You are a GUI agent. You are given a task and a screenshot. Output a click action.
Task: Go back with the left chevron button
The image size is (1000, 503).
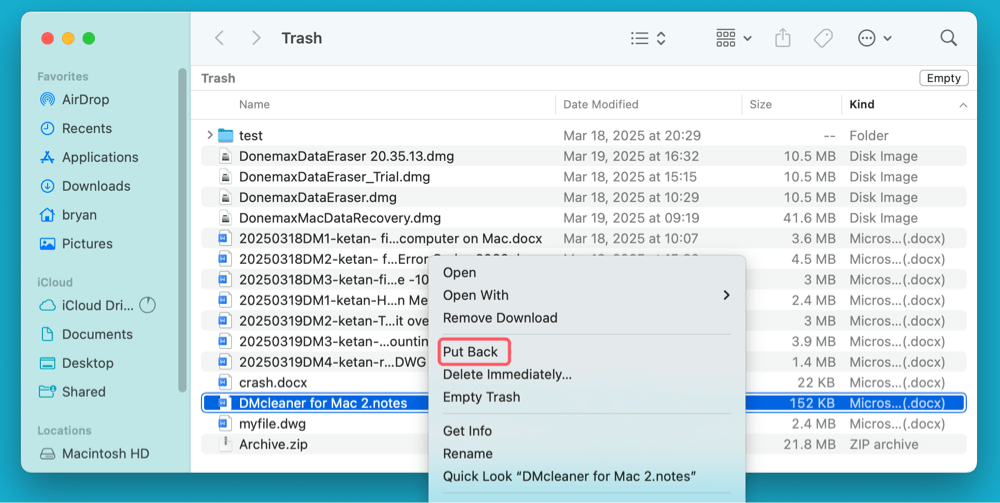(219, 38)
